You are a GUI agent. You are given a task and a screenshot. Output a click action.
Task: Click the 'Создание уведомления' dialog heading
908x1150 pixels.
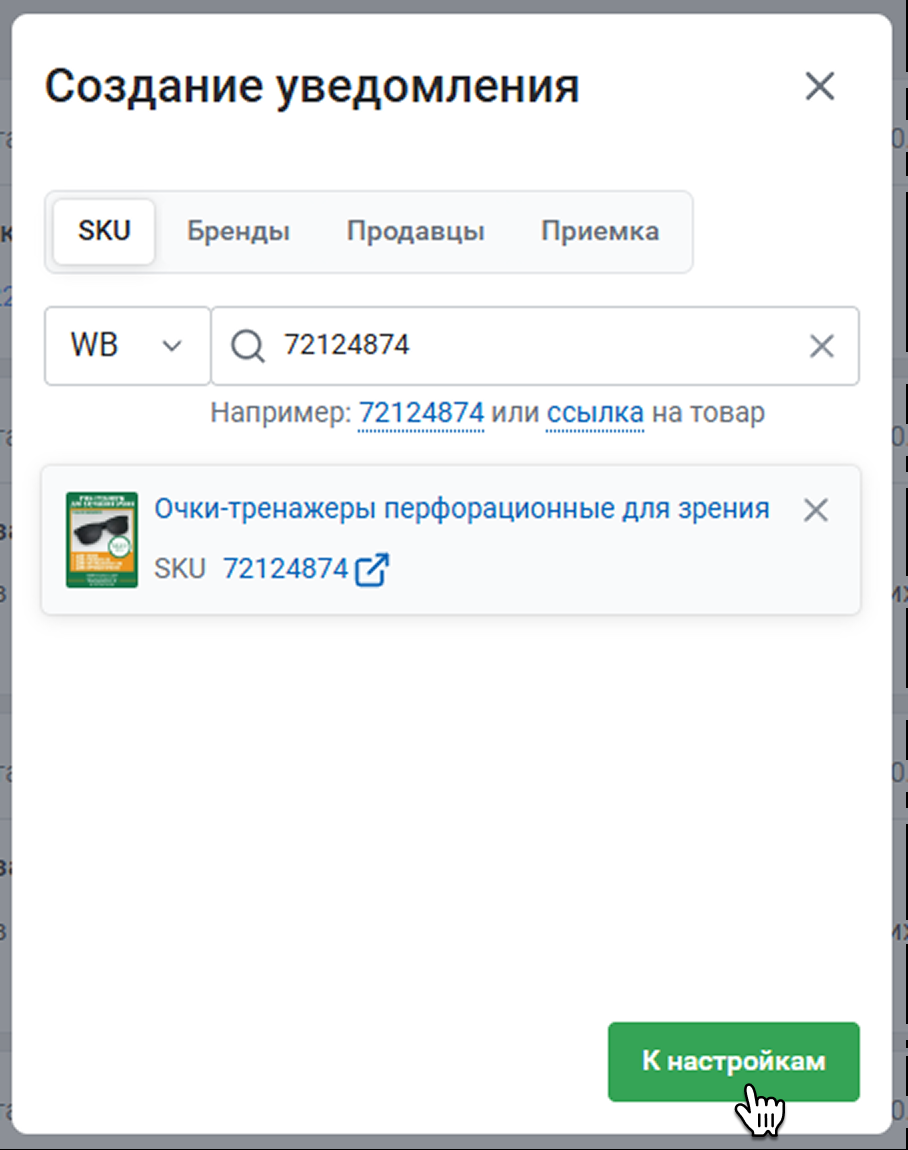(x=312, y=87)
